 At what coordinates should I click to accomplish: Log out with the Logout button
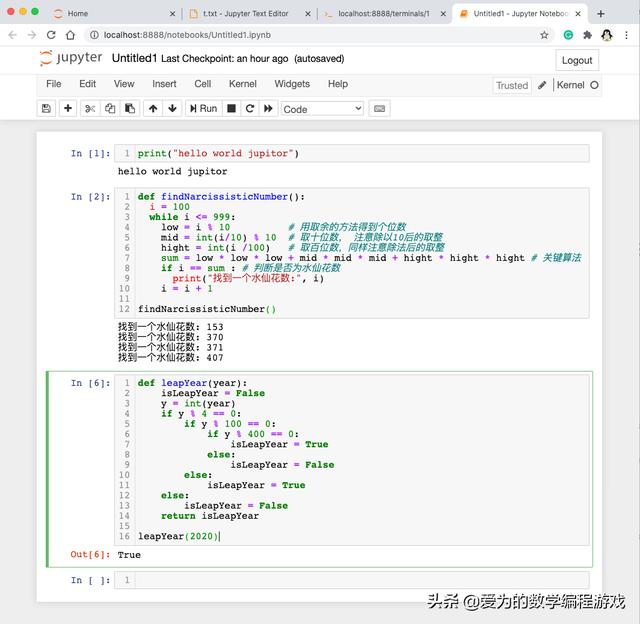577,60
